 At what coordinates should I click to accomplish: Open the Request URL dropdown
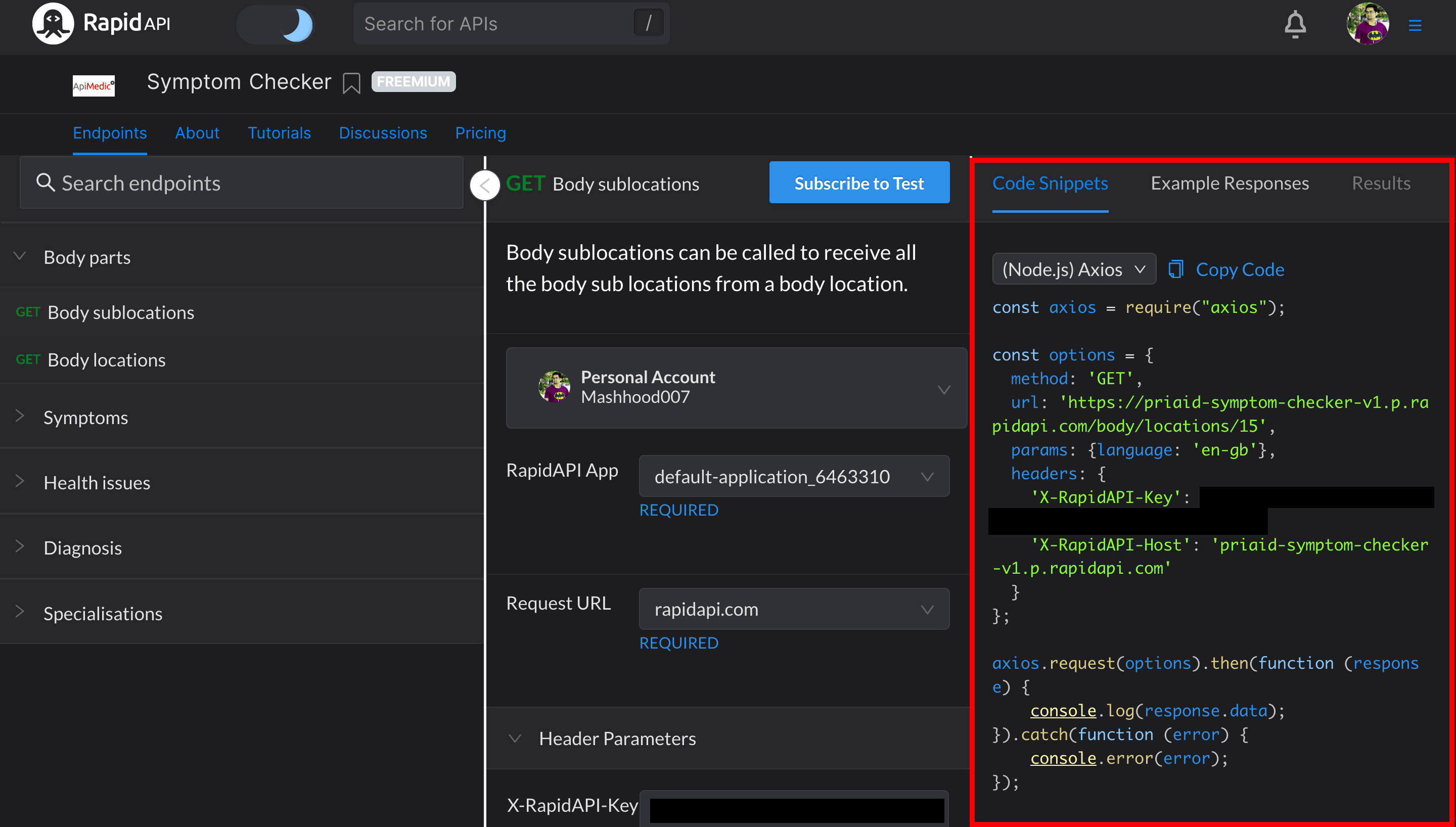(x=794, y=609)
